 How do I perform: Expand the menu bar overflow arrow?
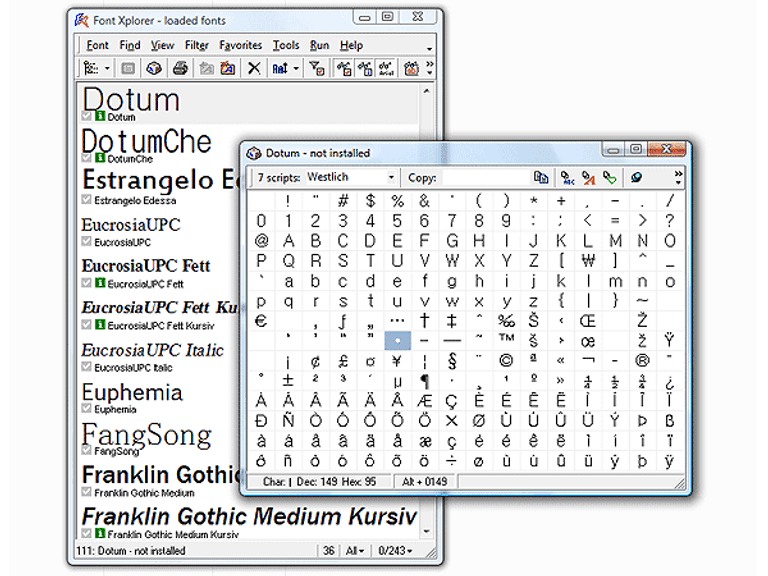click(430, 48)
